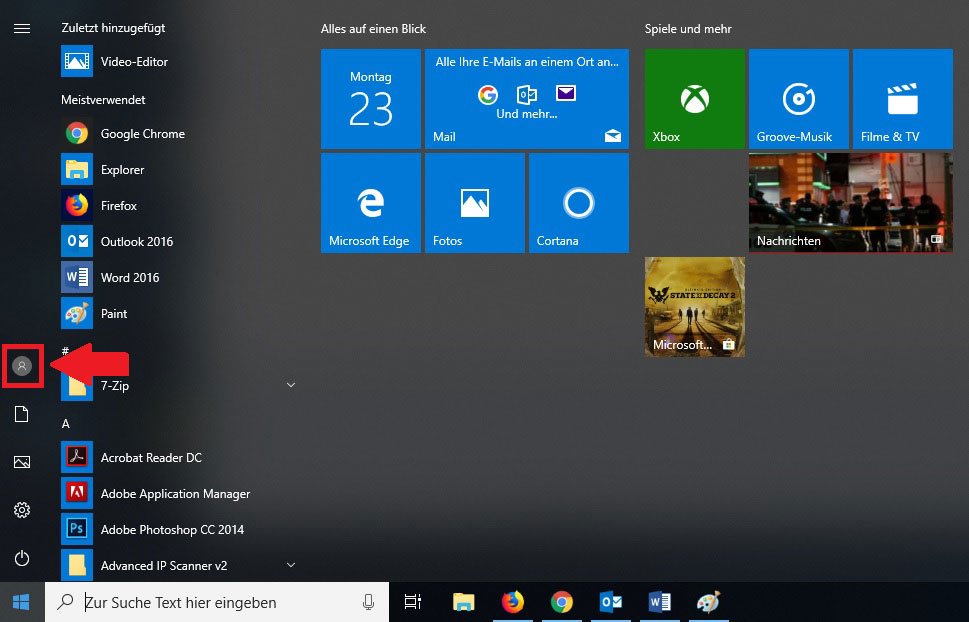Image resolution: width=969 pixels, height=622 pixels.
Task: Expand the Advanced IP Scanner v2 chevron
Action: tap(290, 565)
